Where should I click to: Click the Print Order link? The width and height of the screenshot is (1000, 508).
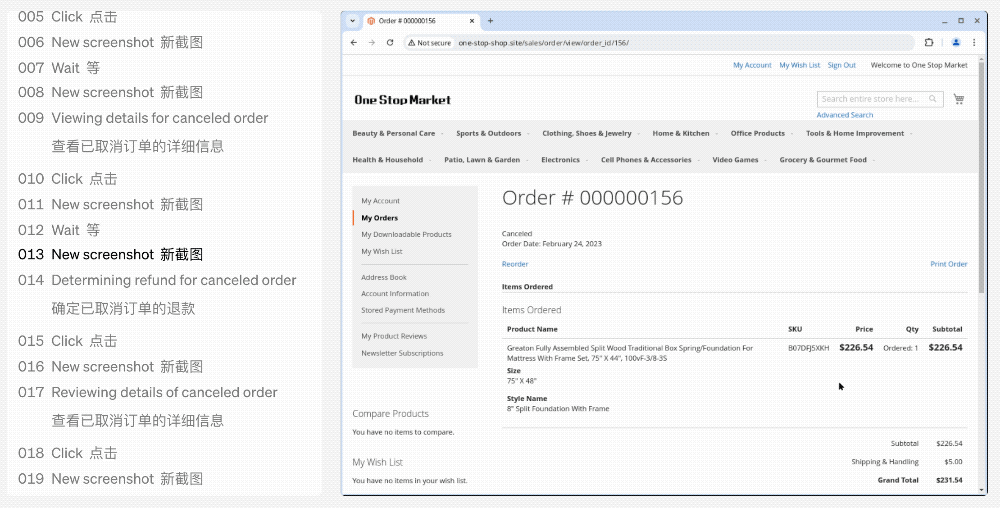click(948, 264)
